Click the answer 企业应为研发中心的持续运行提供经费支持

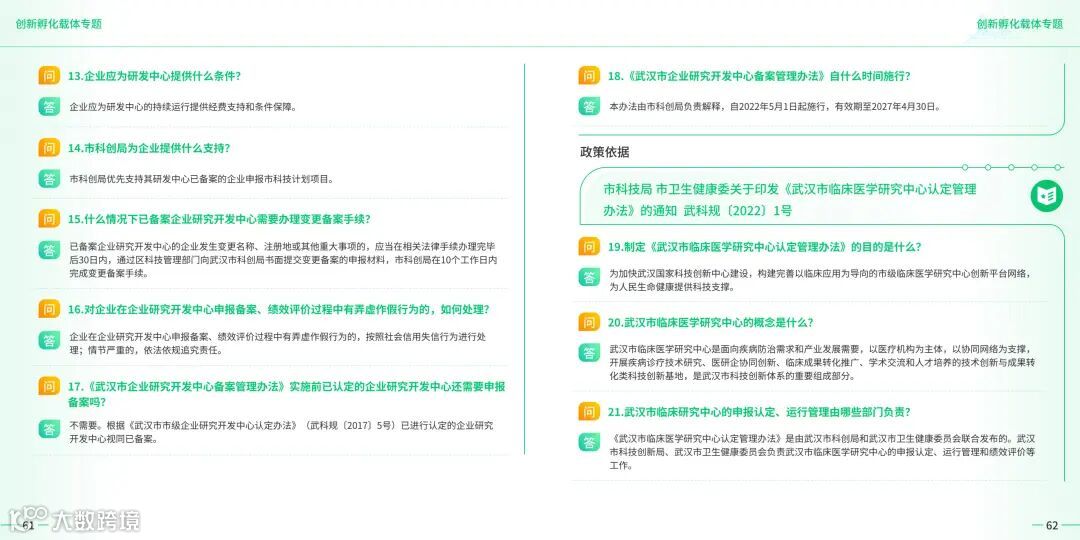(x=183, y=107)
